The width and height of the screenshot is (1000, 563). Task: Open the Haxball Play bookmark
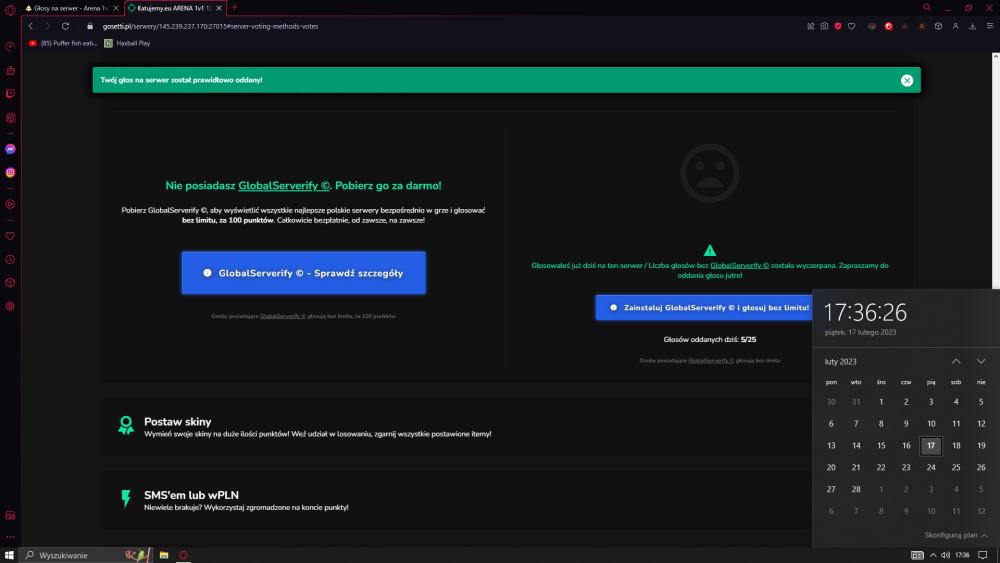pyautogui.click(x=128, y=43)
